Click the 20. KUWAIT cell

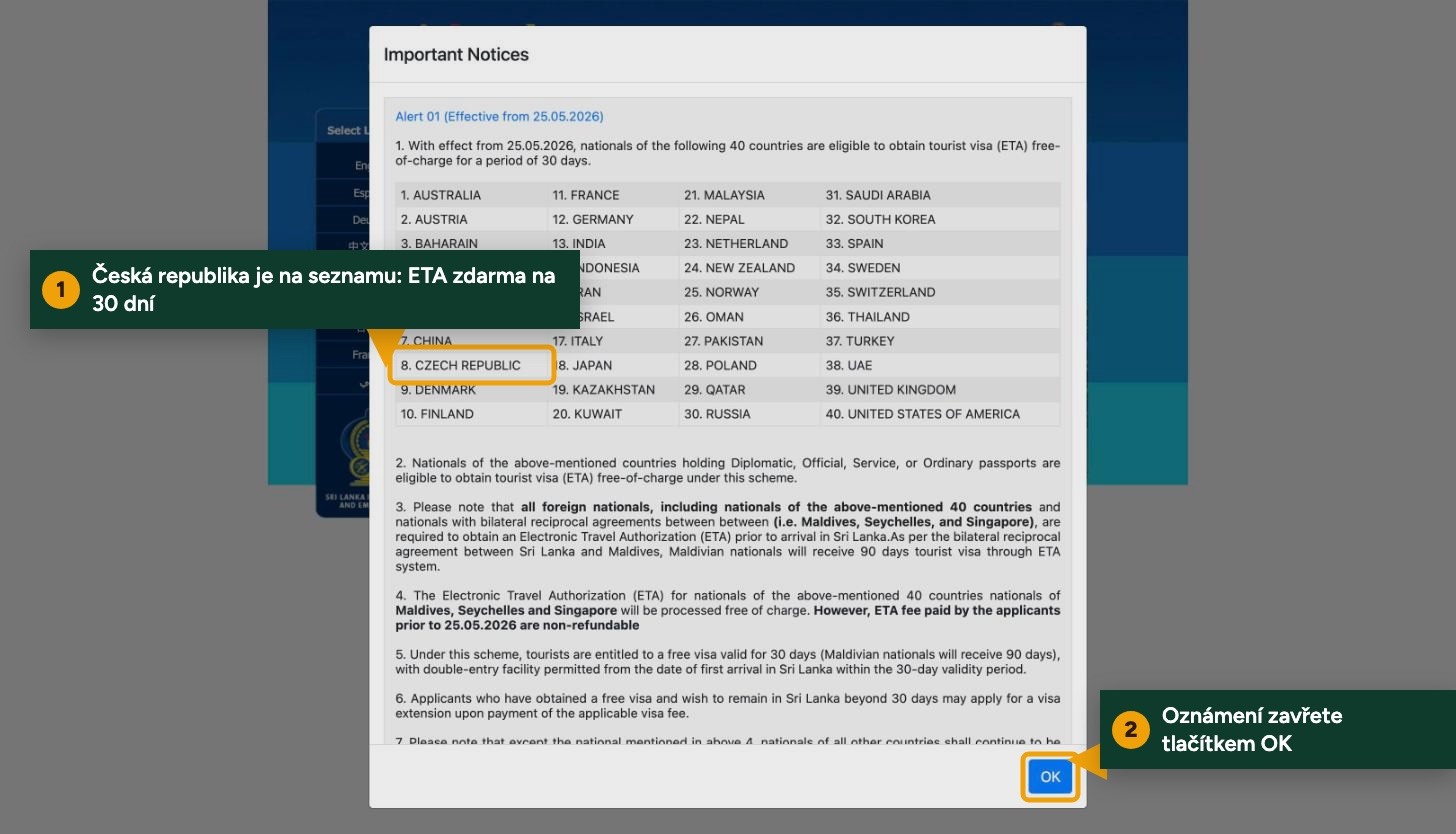613,414
